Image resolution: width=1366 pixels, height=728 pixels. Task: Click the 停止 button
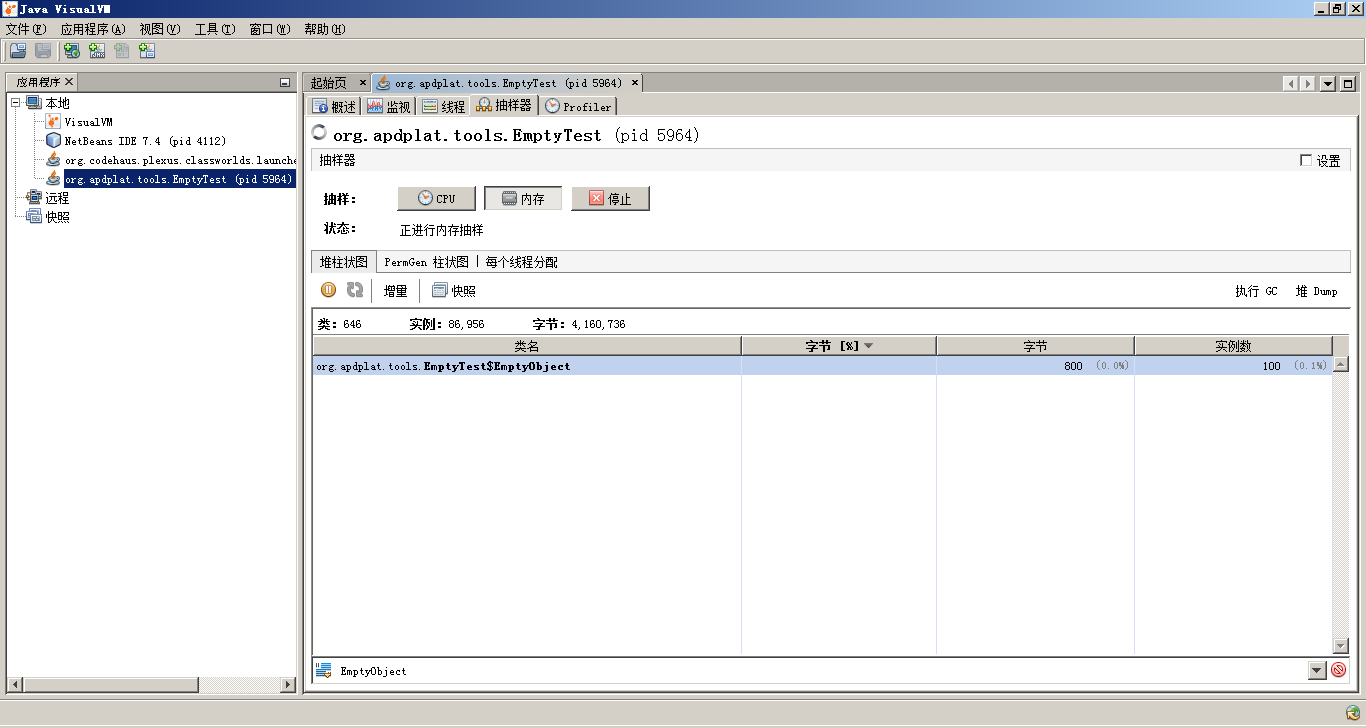[610, 199]
